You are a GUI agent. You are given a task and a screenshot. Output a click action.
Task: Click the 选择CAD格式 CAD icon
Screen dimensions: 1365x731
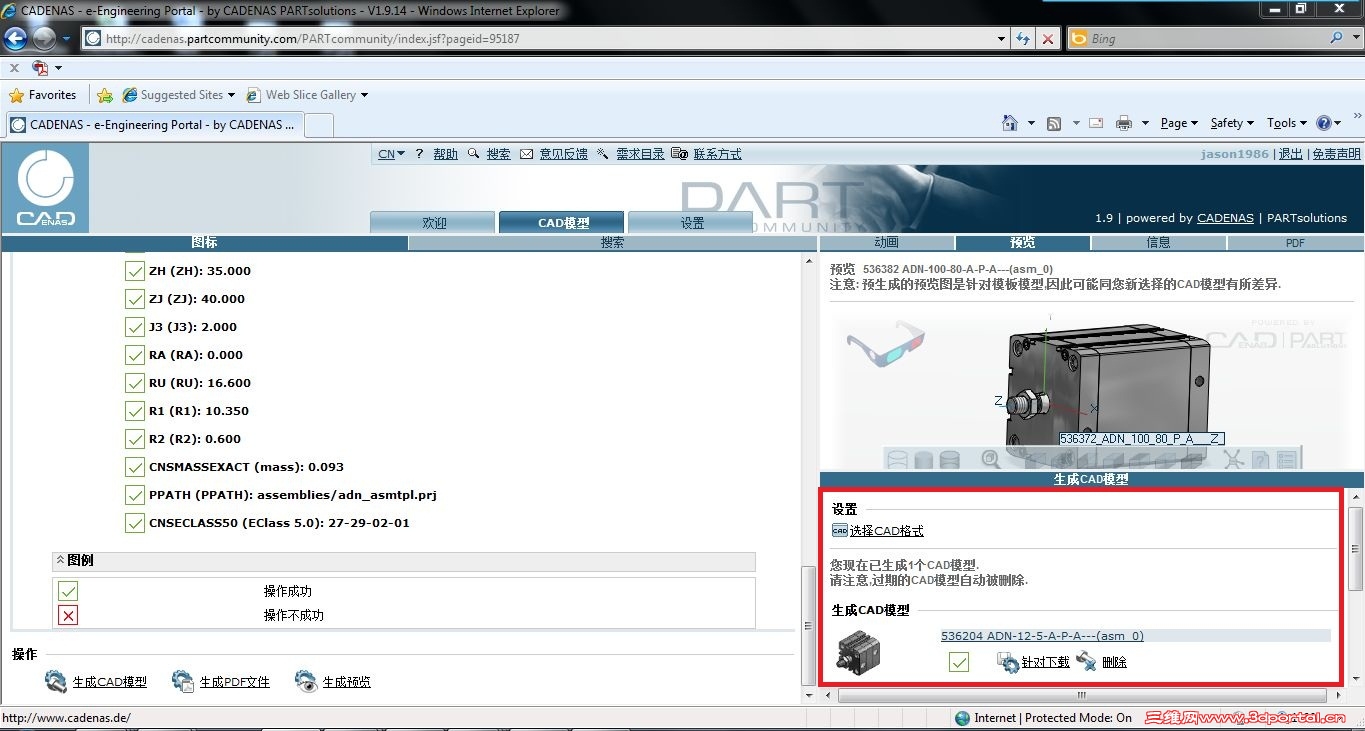tap(840, 531)
